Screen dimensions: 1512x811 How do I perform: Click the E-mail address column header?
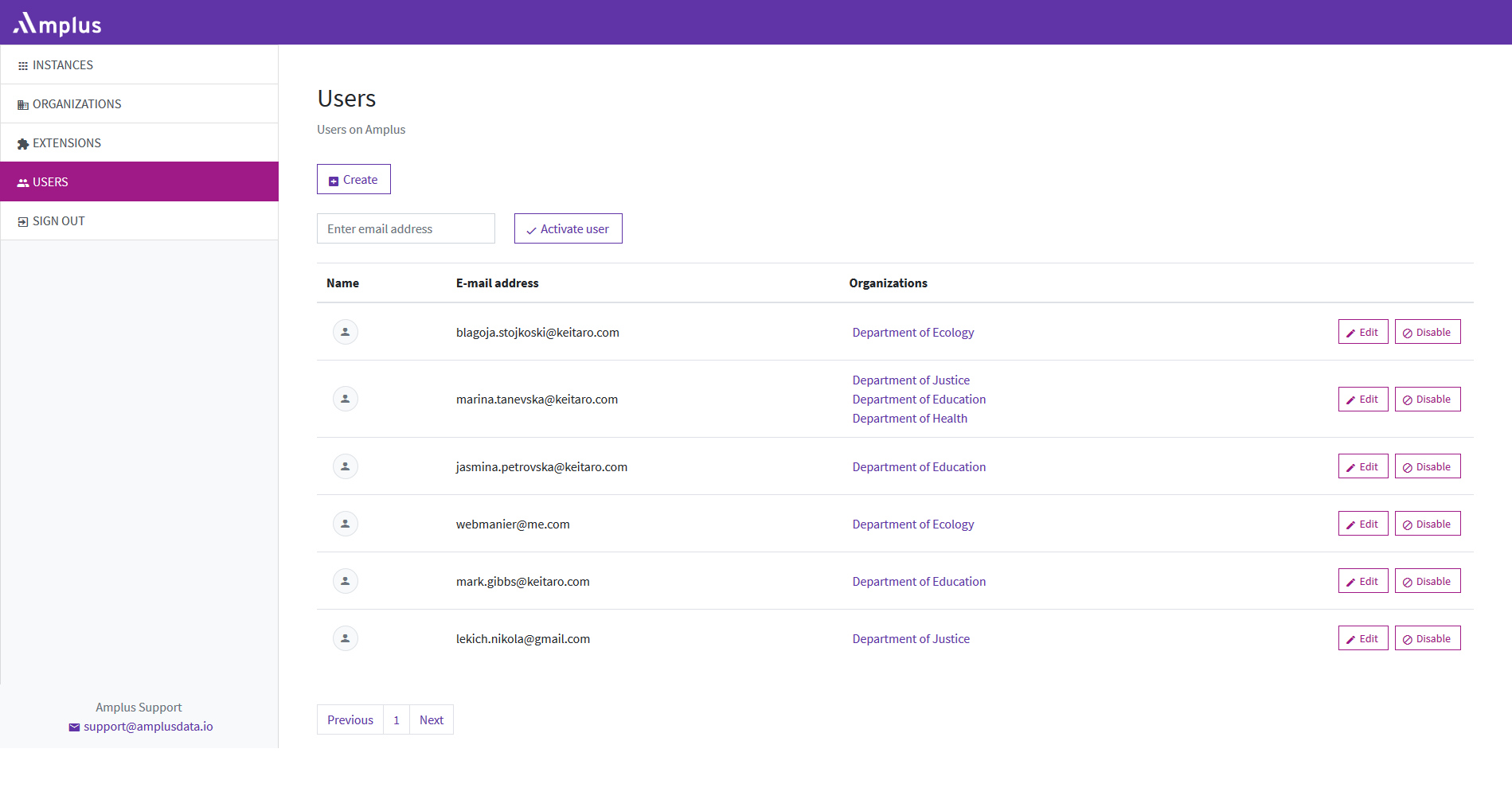497,283
